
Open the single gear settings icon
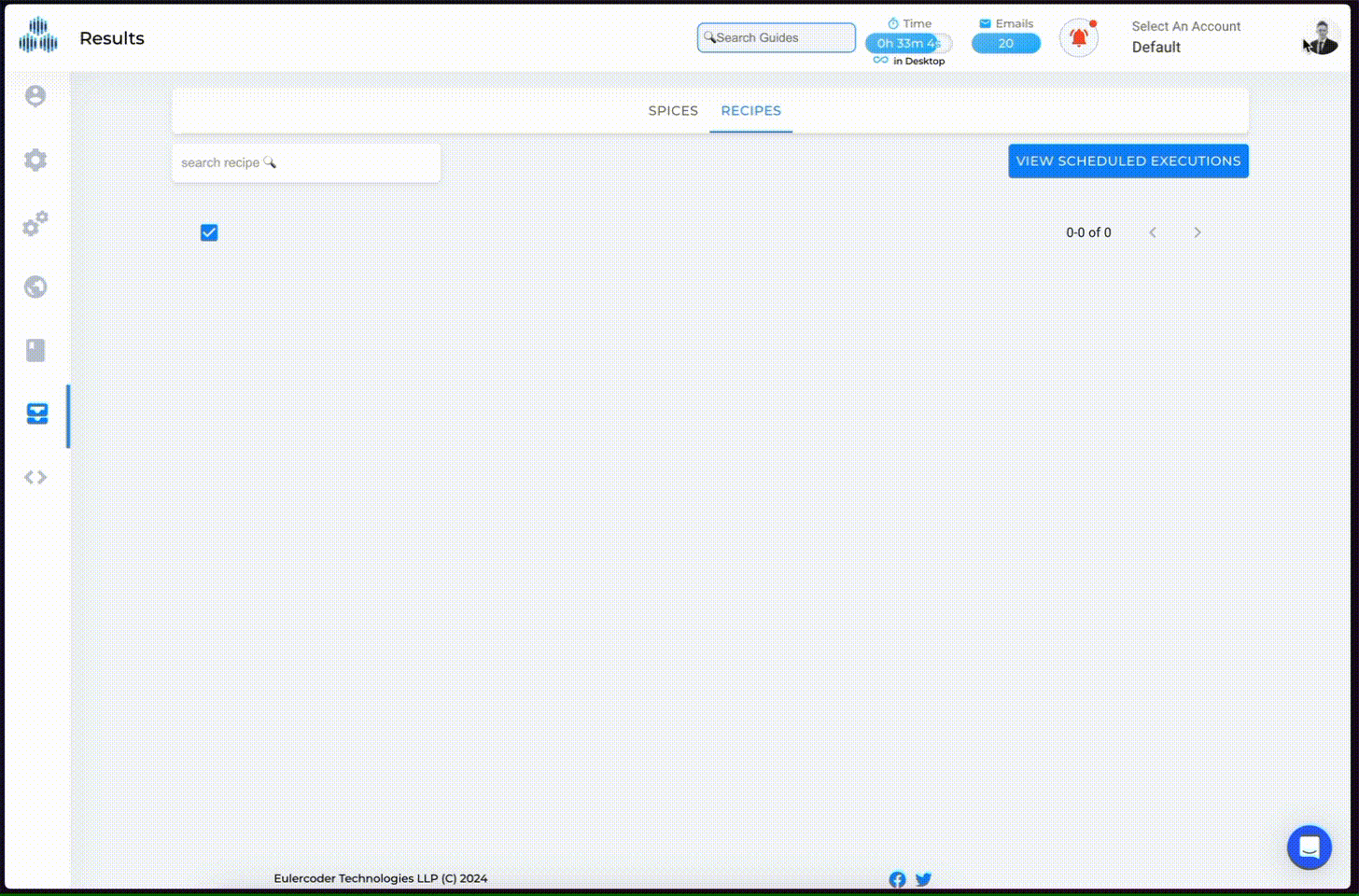coord(35,160)
